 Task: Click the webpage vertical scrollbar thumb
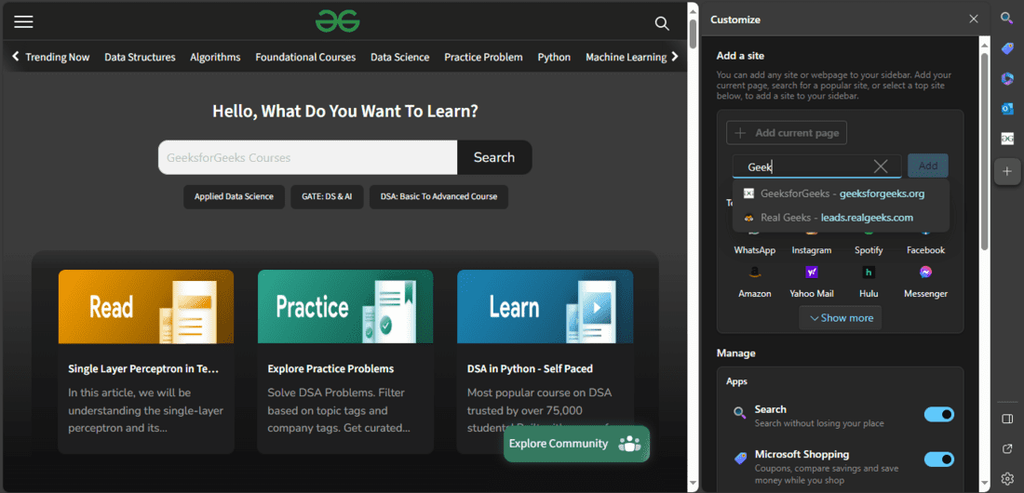click(x=694, y=34)
